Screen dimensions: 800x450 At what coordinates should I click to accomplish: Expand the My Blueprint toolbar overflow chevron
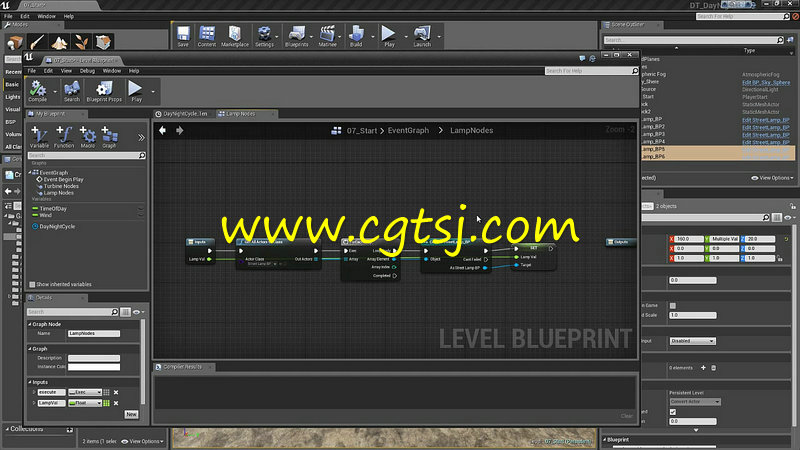(141, 138)
